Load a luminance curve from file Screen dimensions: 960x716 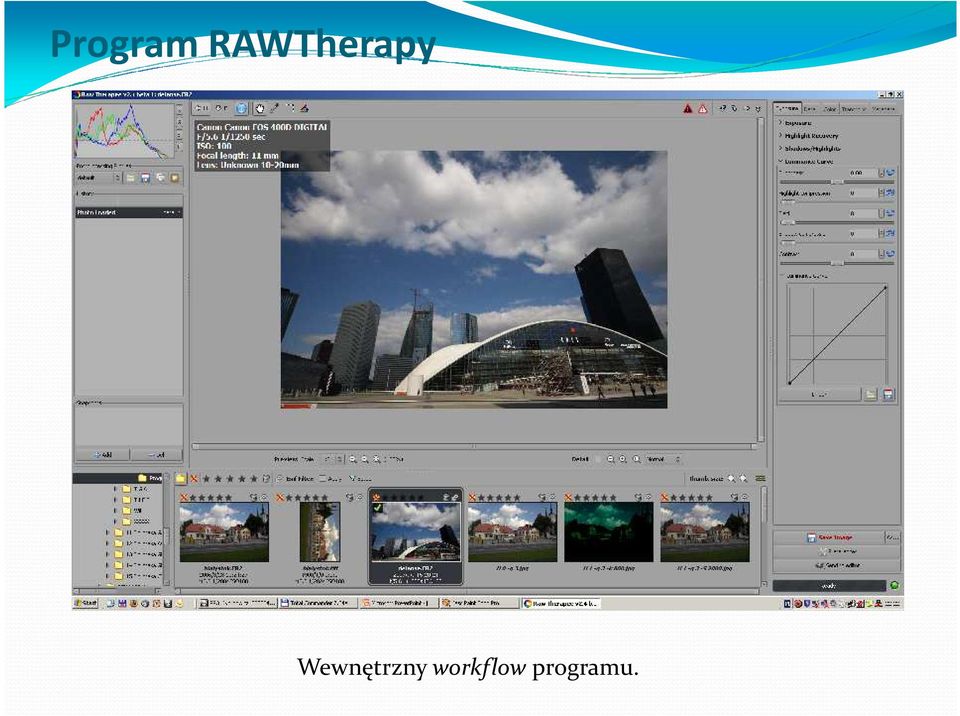[871, 395]
